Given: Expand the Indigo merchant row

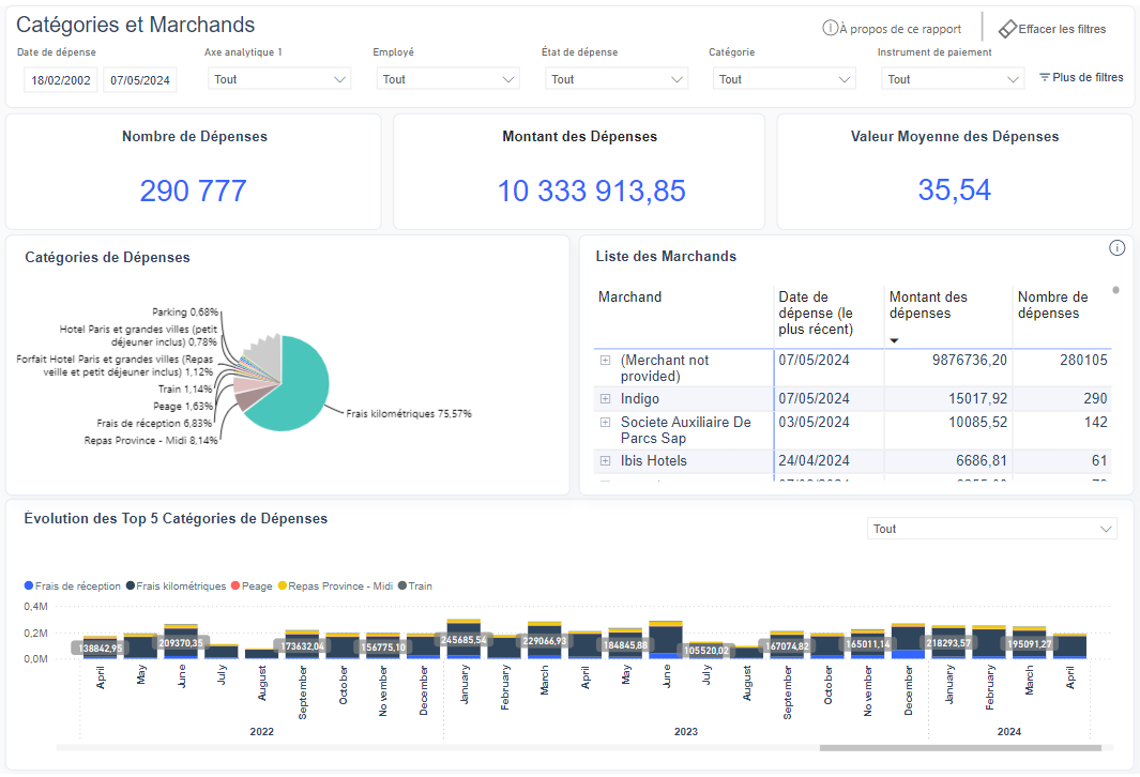Looking at the screenshot, I should coord(605,399).
